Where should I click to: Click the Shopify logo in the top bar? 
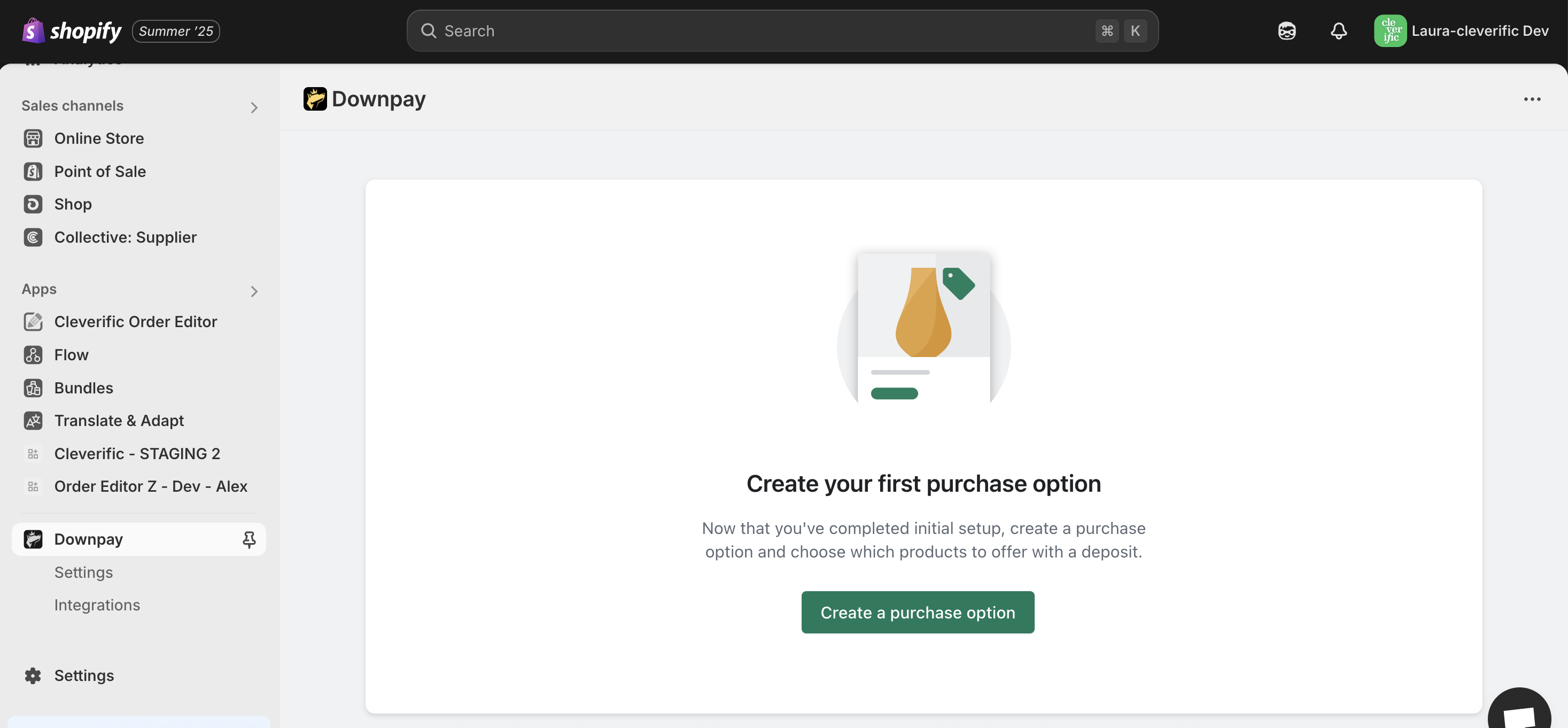[72, 30]
